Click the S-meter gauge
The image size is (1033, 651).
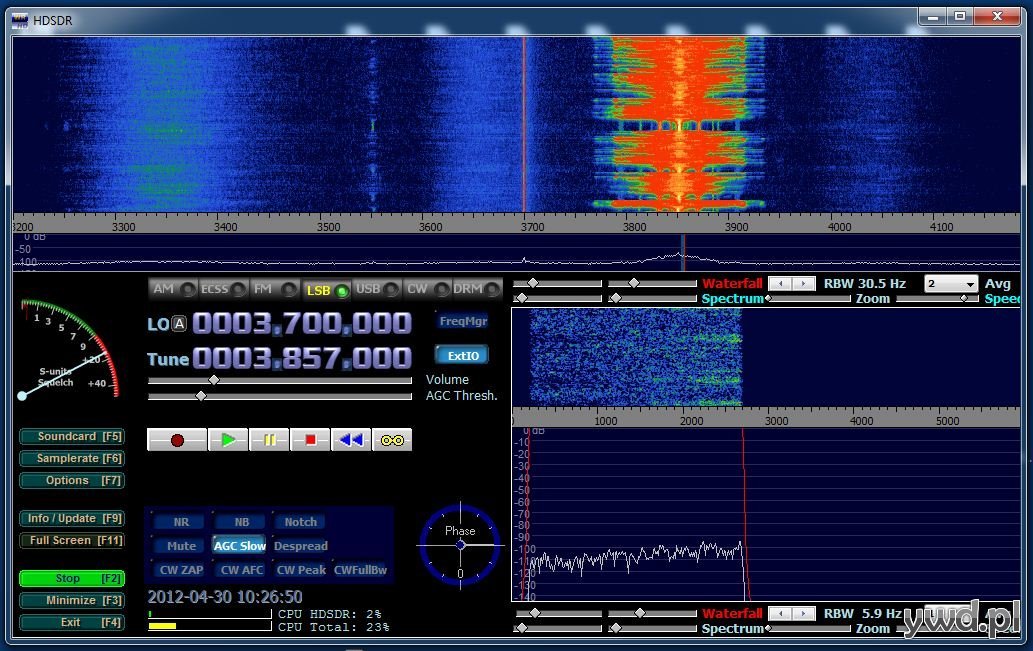(70, 349)
